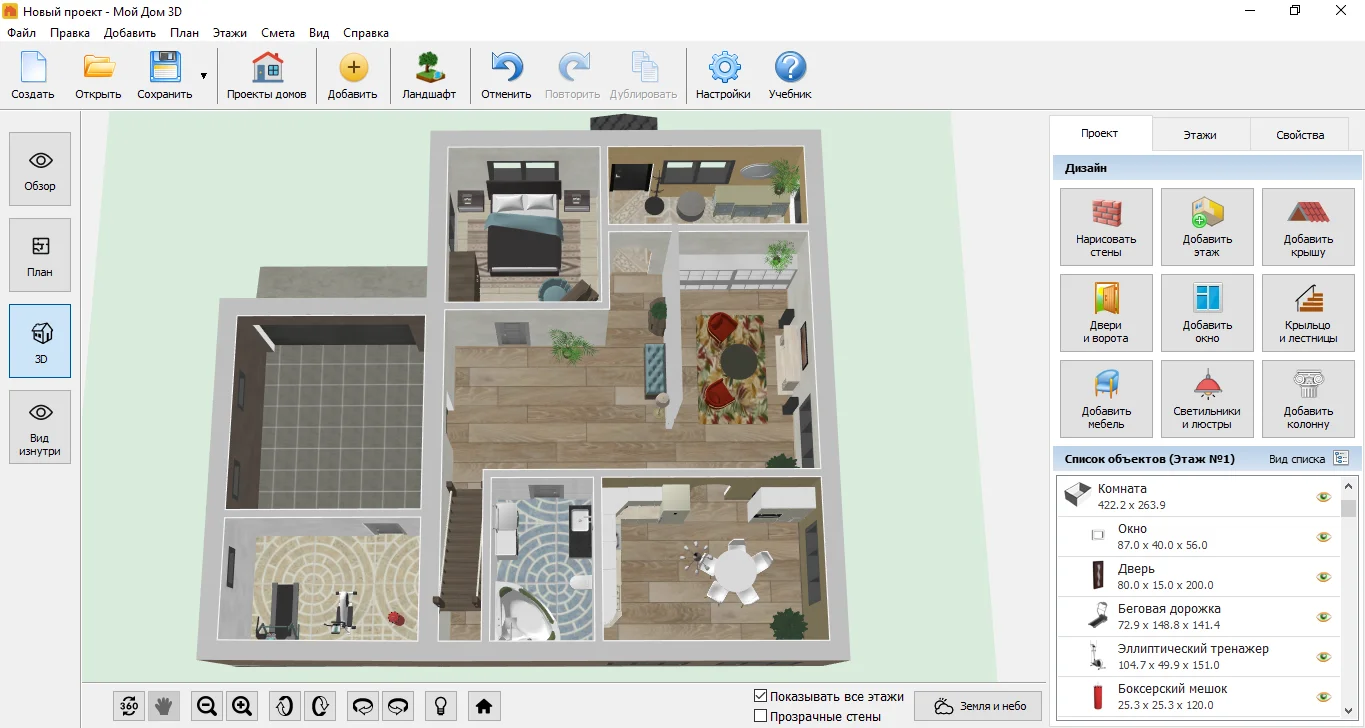Click Добавить колонну add column

pos(1308,399)
